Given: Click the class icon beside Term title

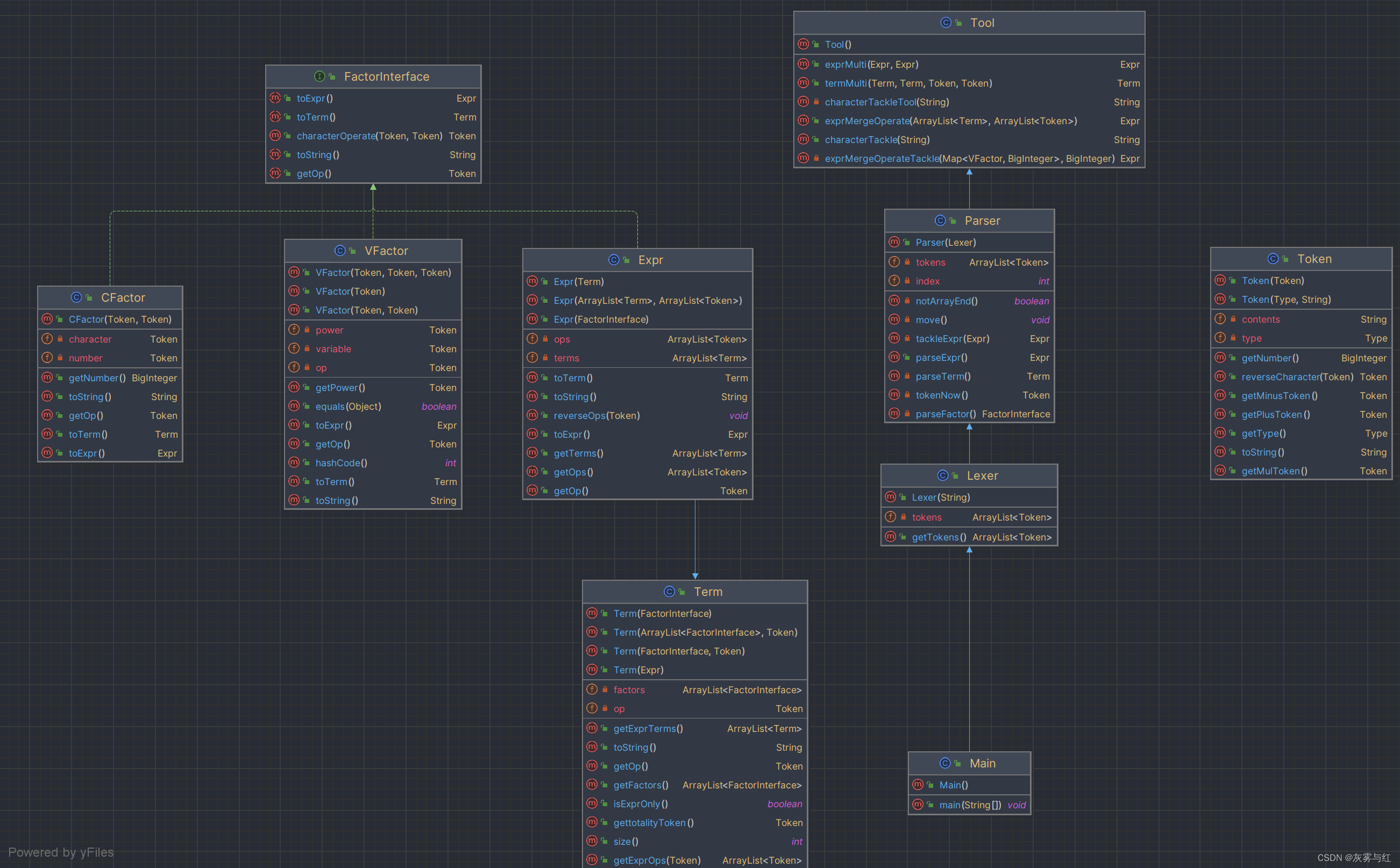Looking at the screenshot, I should 669,591.
